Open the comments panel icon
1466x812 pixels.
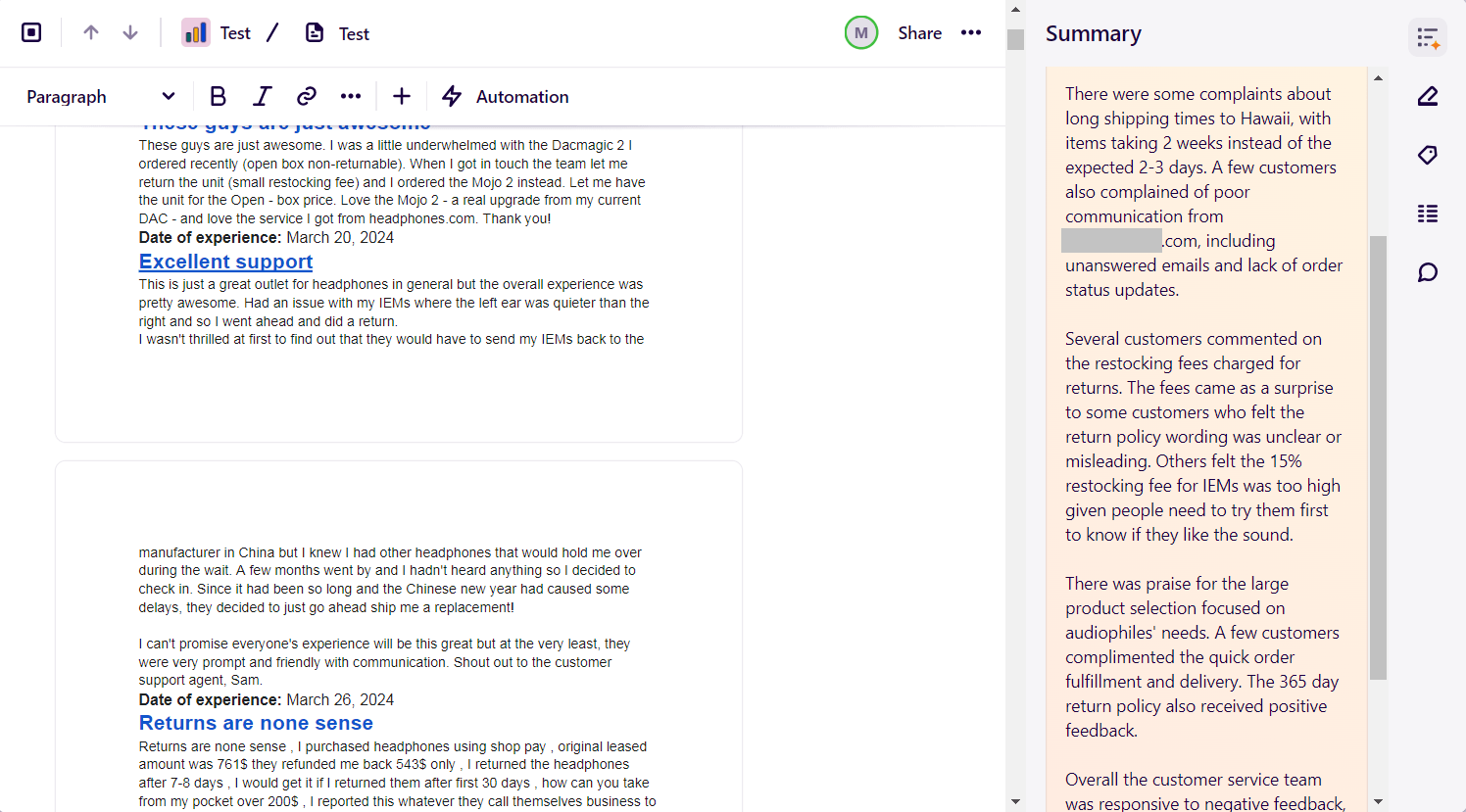click(1428, 272)
